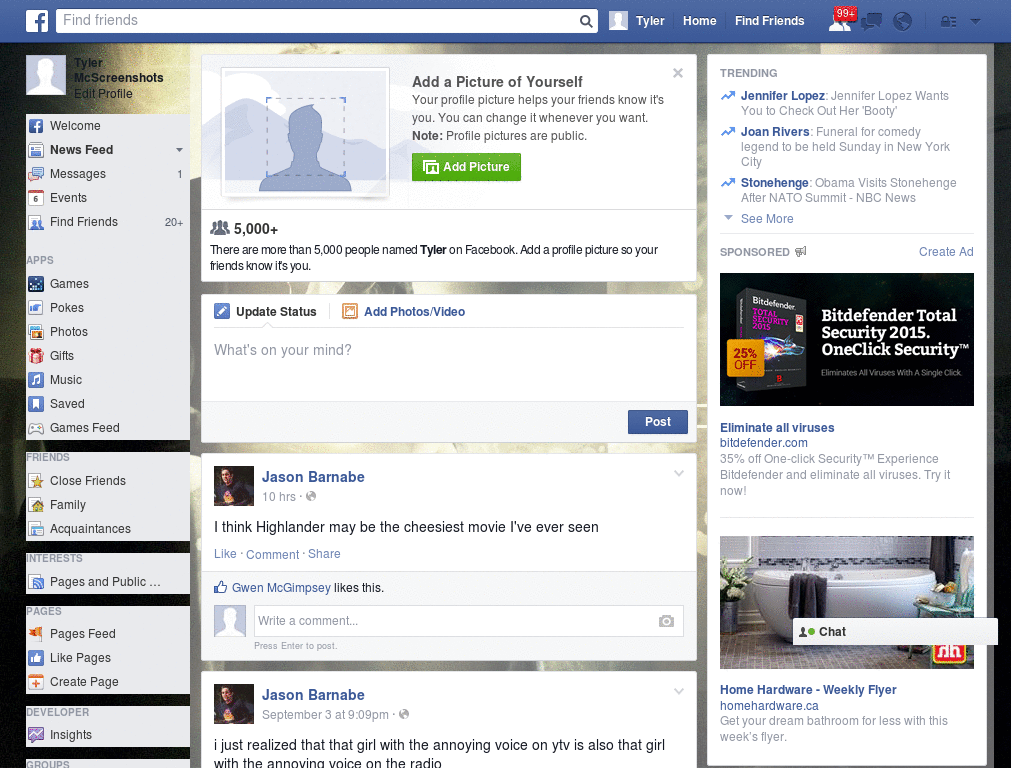Open the globe notifications icon
1024x768 pixels.
(902, 22)
